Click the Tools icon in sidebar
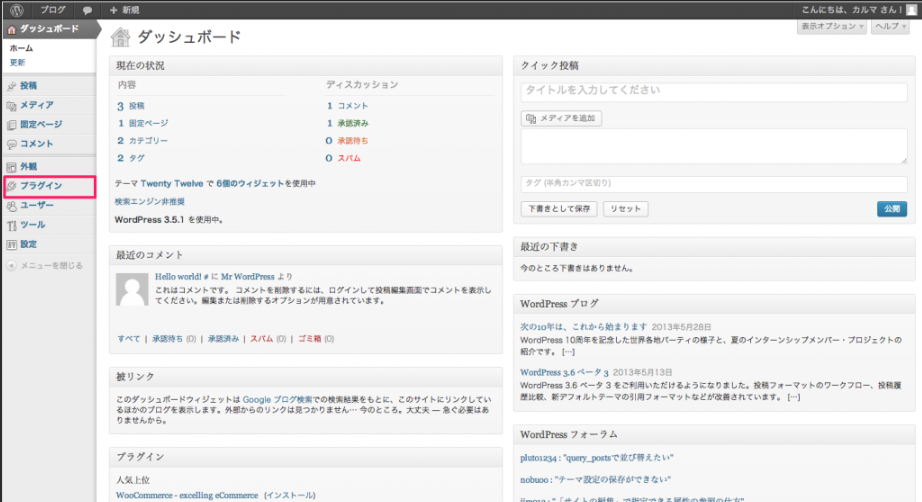The width and height of the screenshot is (922, 502). pyautogui.click(x=11, y=225)
